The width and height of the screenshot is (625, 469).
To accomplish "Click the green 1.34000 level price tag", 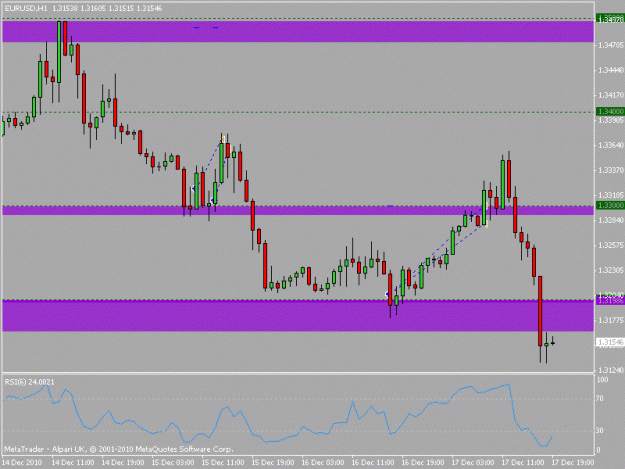I will click(610, 111).
